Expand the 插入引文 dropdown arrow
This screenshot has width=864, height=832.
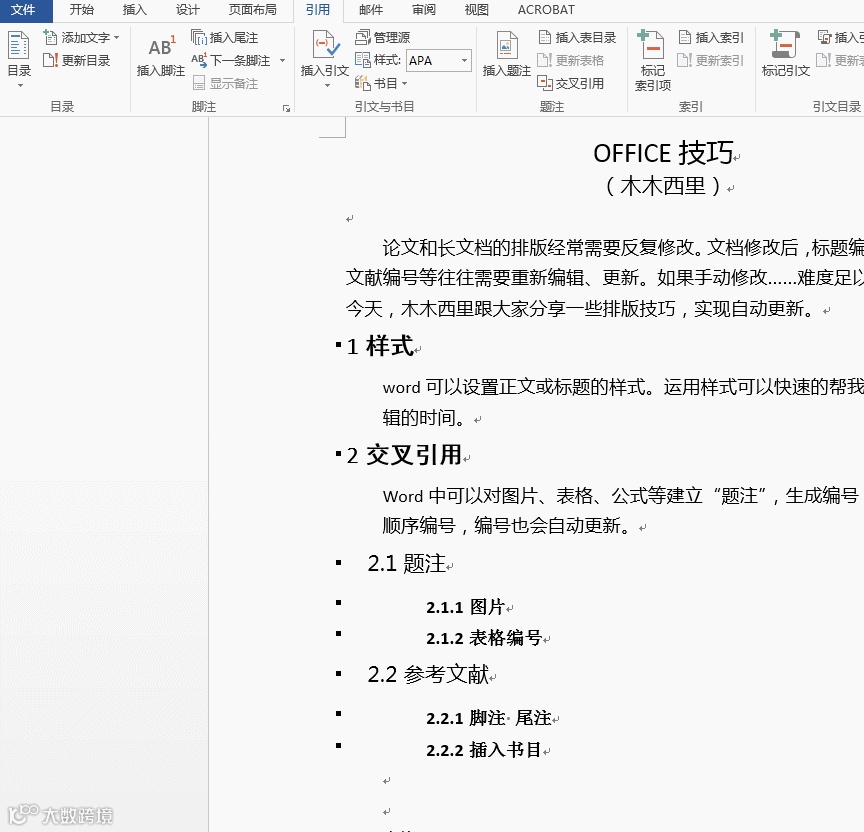326,85
